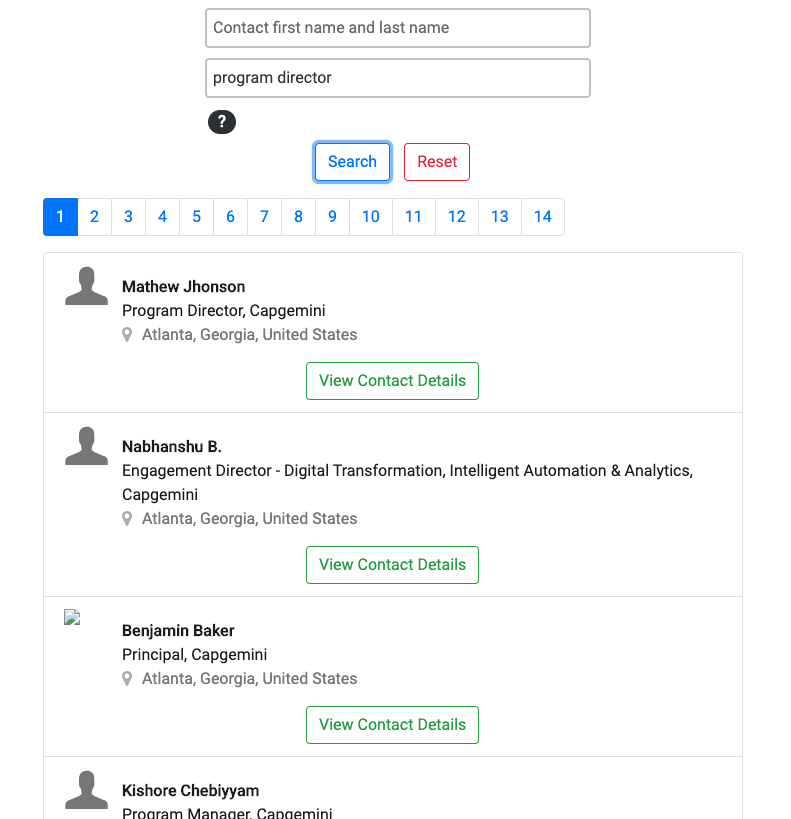View Contact Details for Benjamin Baker
Viewport: 791px width, 819px height.
tap(392, 724)
